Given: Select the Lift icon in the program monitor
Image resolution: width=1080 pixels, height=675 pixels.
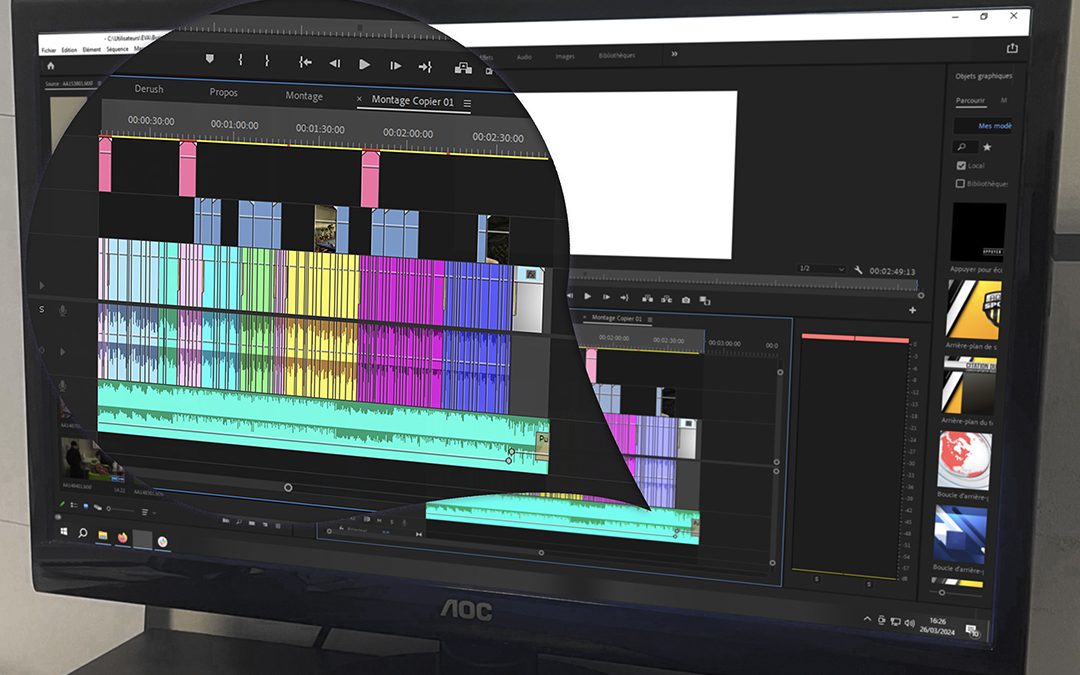Looking at the screenshot, I should tap(647, 296).
